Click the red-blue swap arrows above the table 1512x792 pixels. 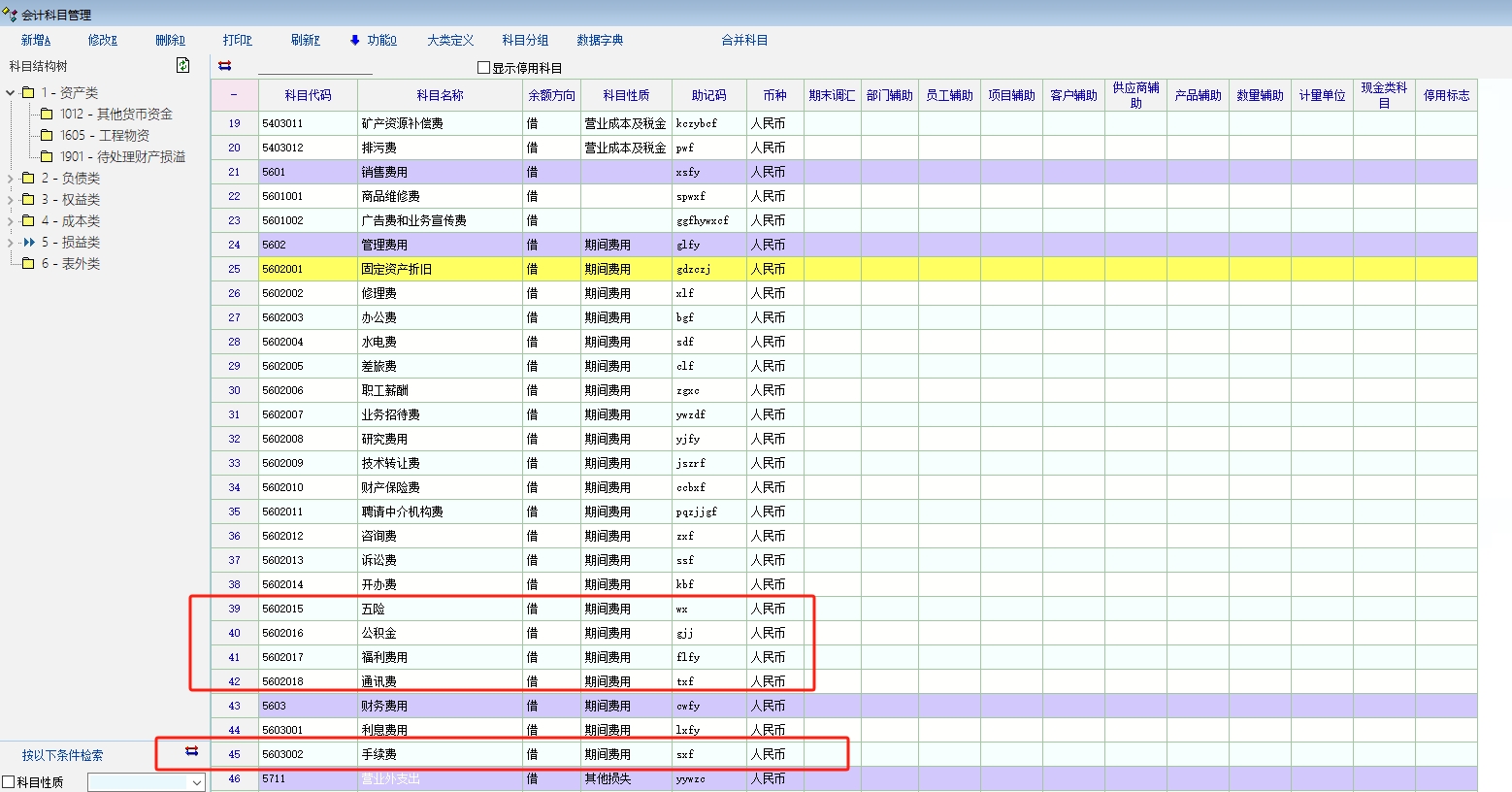pyautogui.click(x=225, y=66)
